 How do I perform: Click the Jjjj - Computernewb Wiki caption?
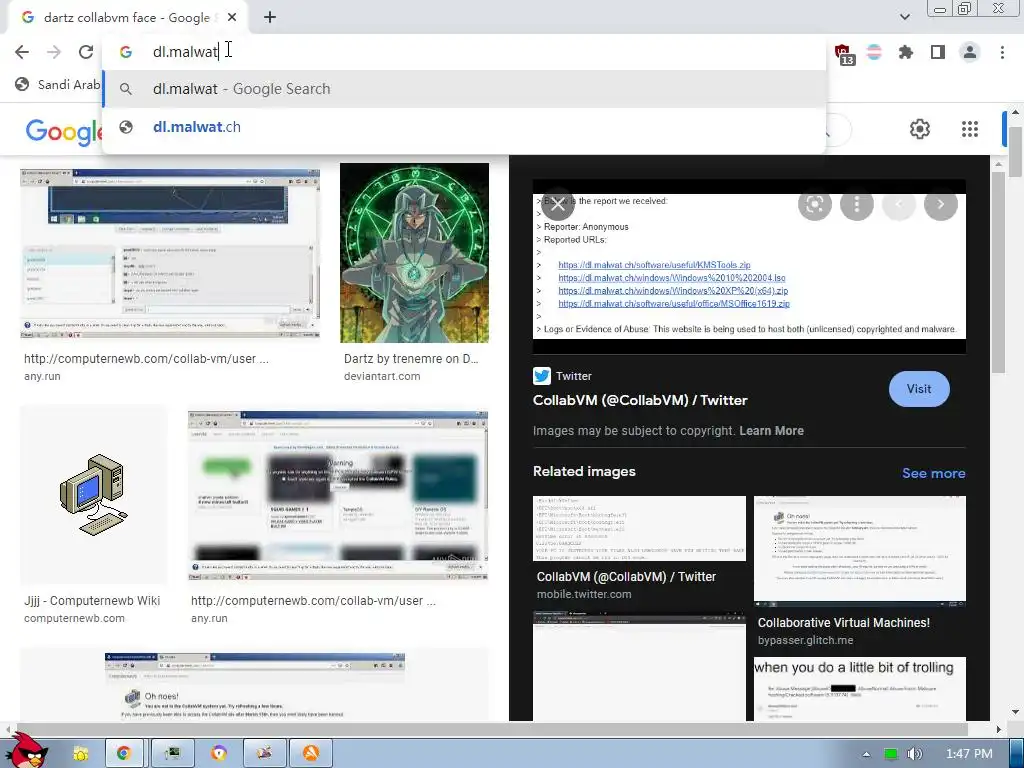(x=92, y=601)
